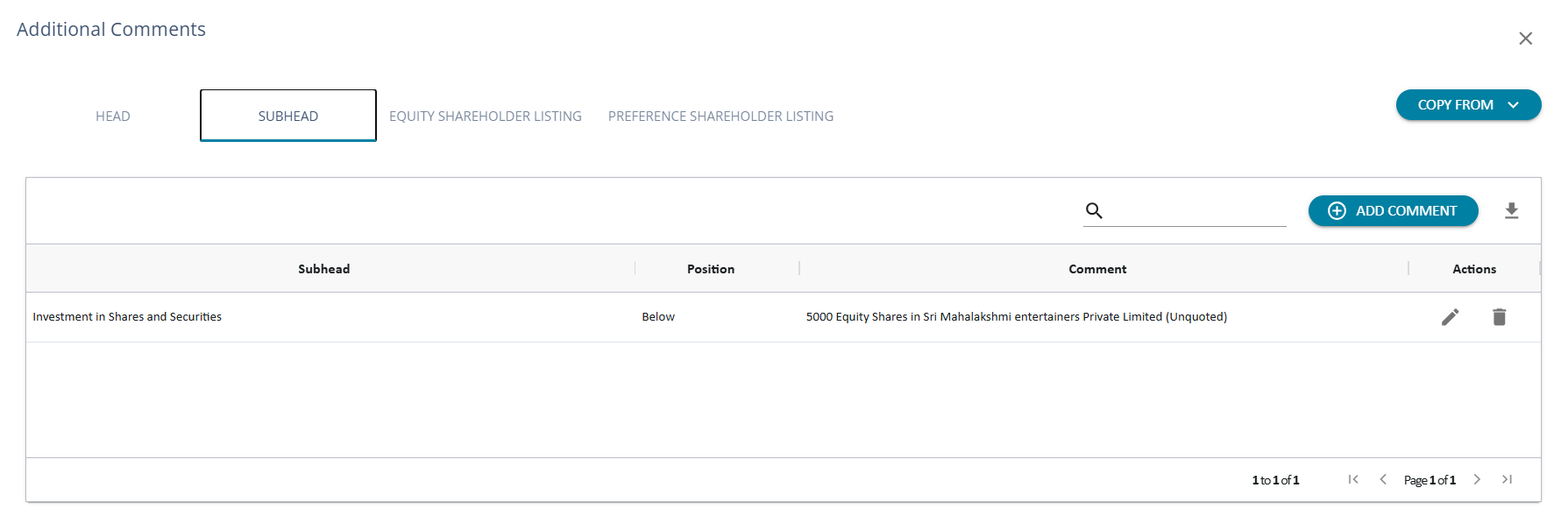
Task: Open the Copy From dropdown
Action: 1468,105
